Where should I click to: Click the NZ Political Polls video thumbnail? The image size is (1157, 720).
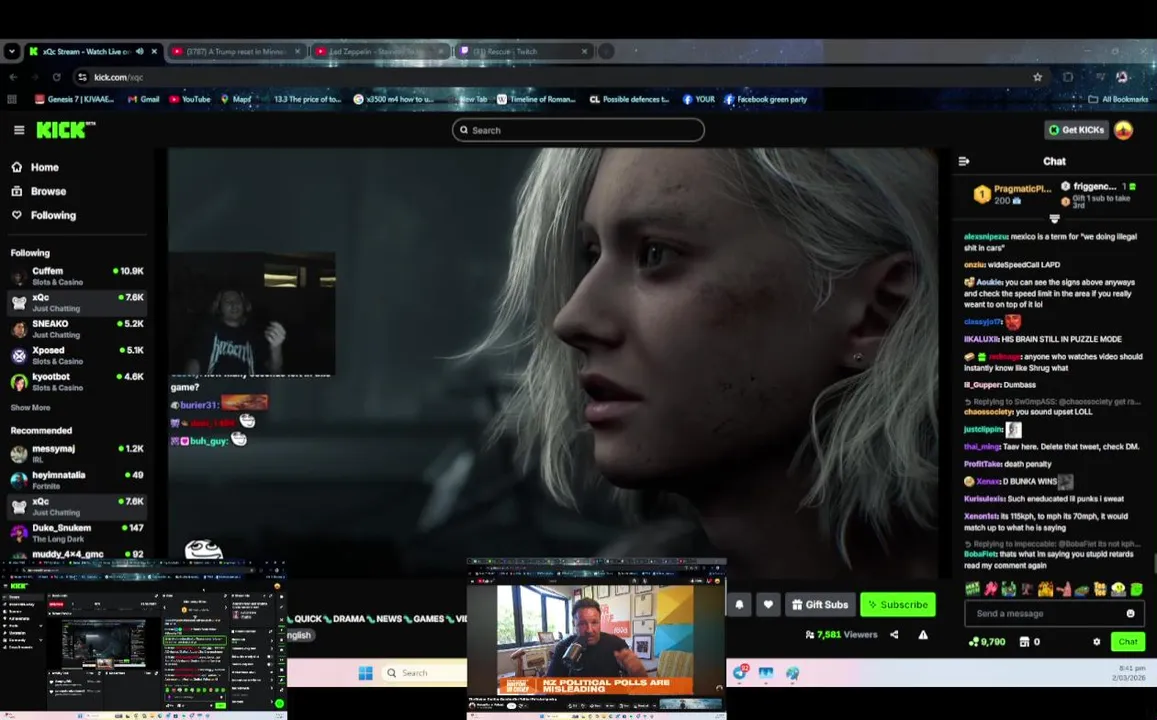pos(596,639)
